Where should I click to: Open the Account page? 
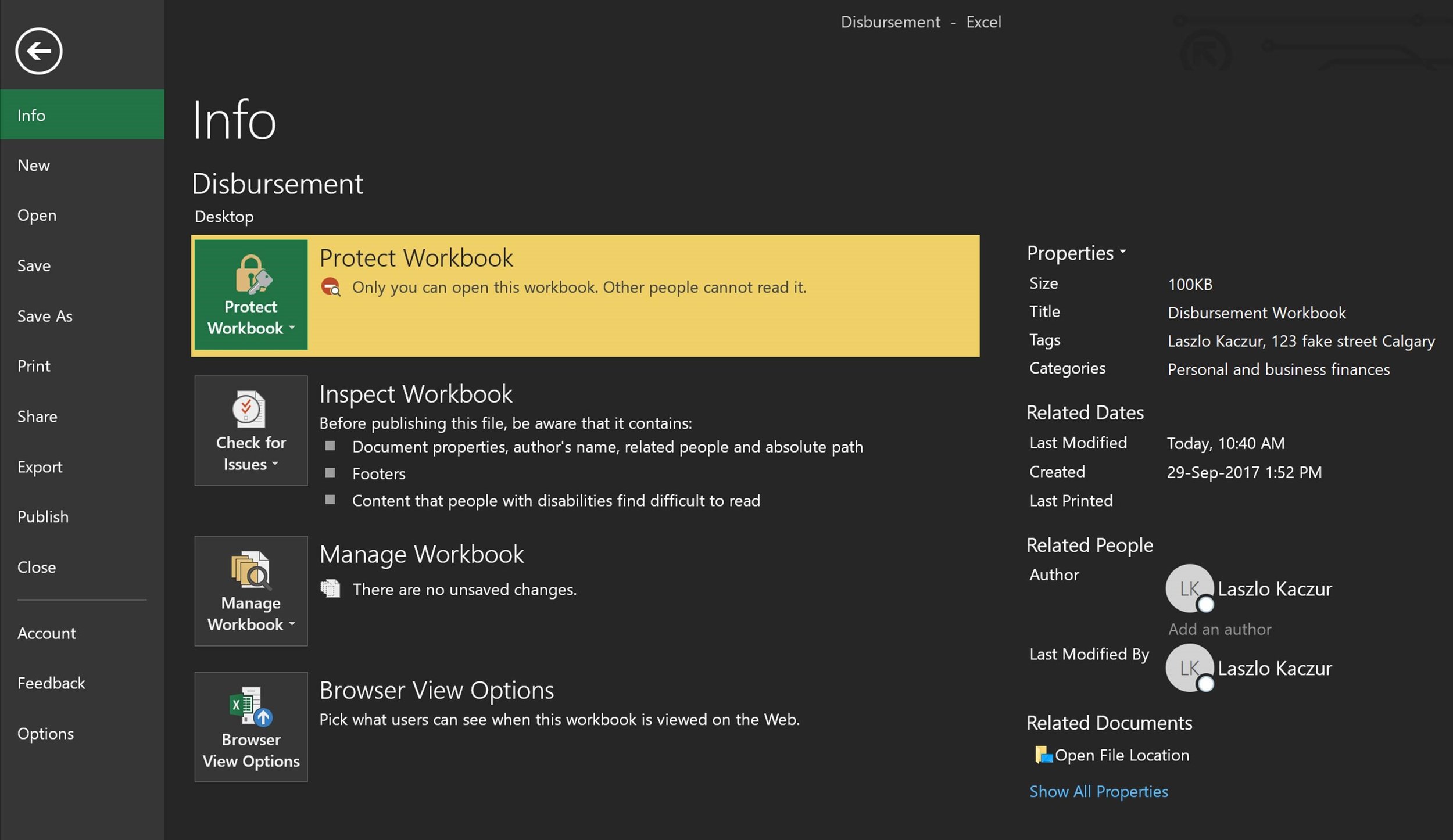pyautogui.click(x=82, y=633)
